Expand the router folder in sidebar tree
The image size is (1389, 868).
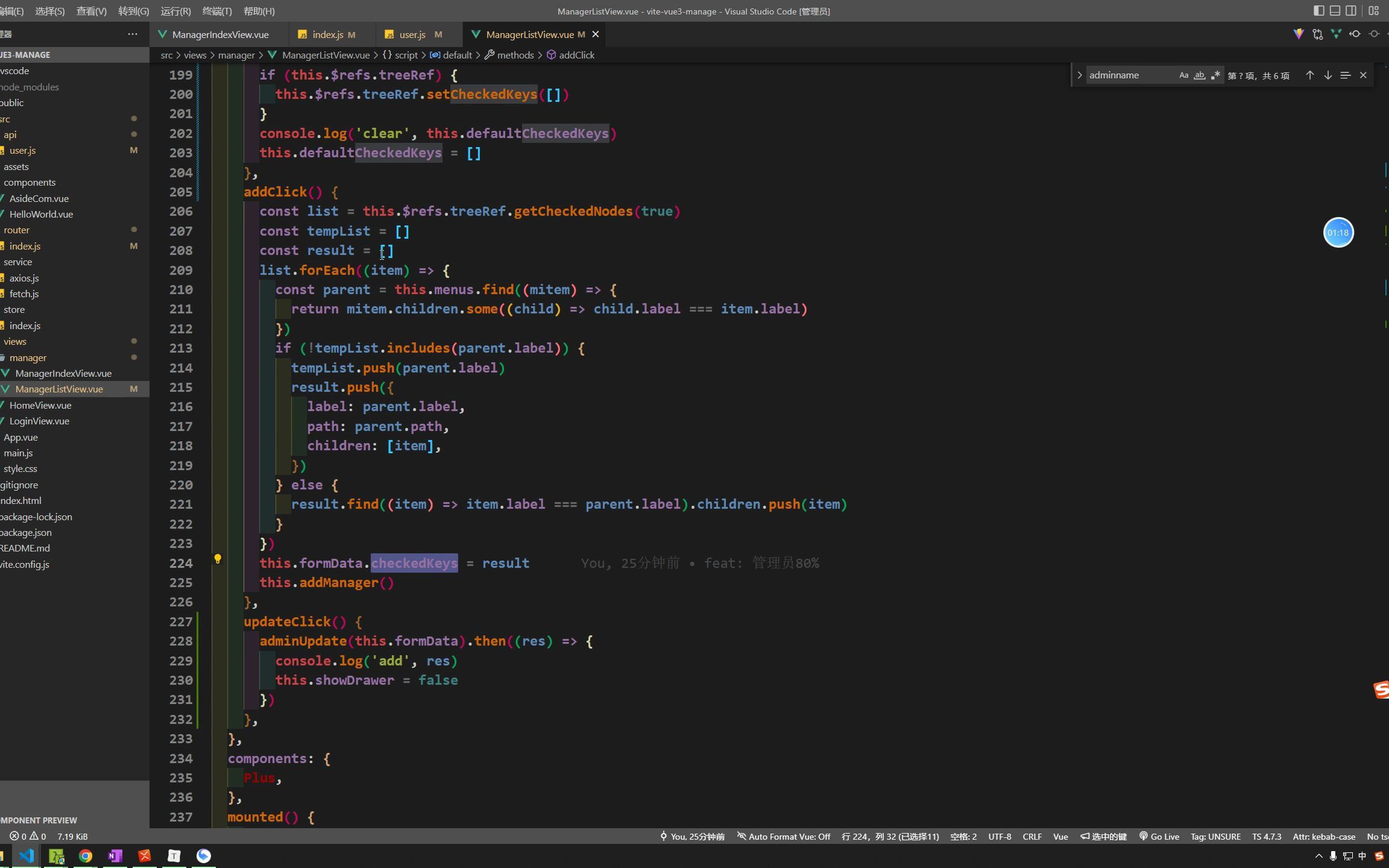coord(16,230)
